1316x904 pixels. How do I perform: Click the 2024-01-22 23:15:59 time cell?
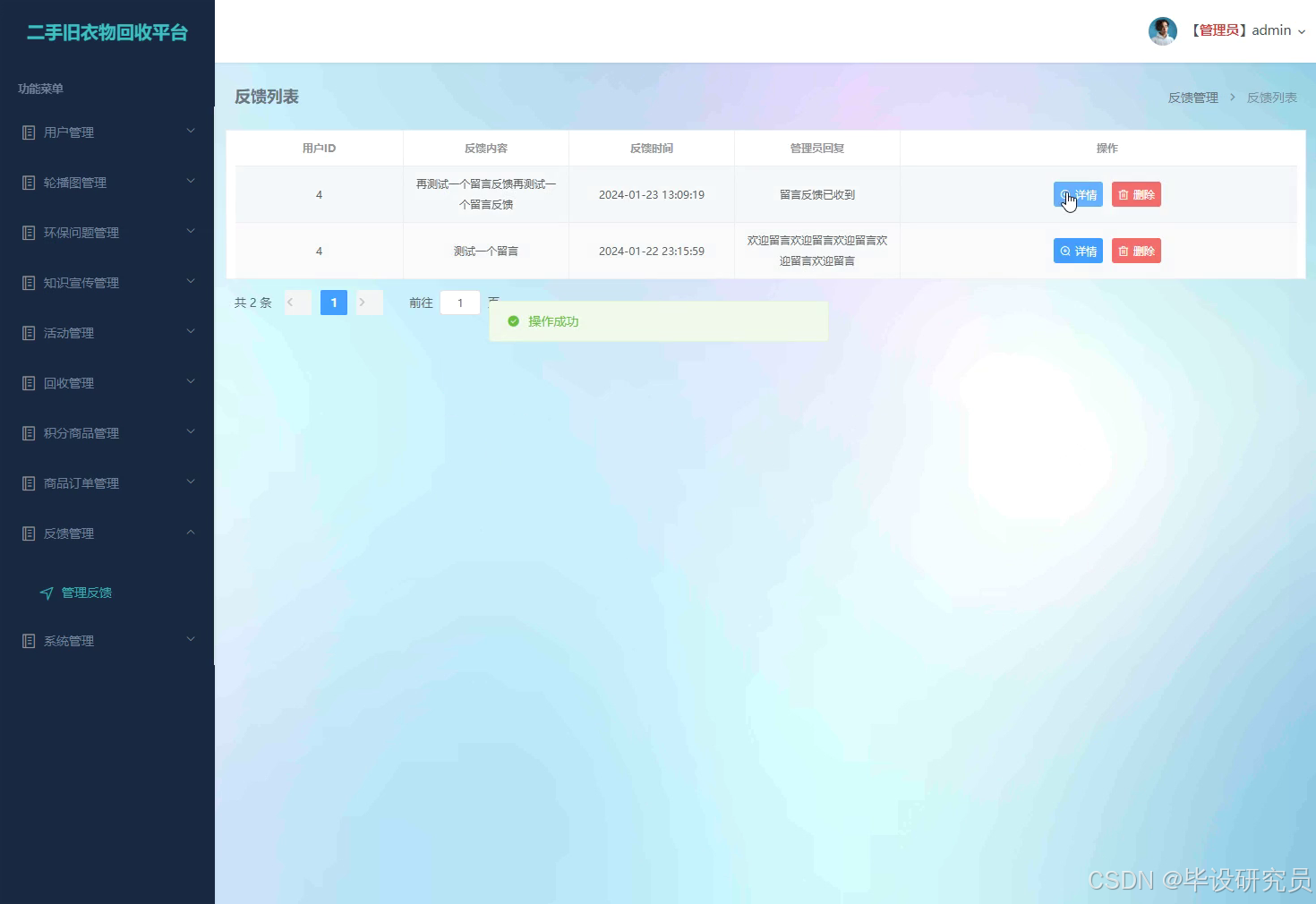point(652,251)
